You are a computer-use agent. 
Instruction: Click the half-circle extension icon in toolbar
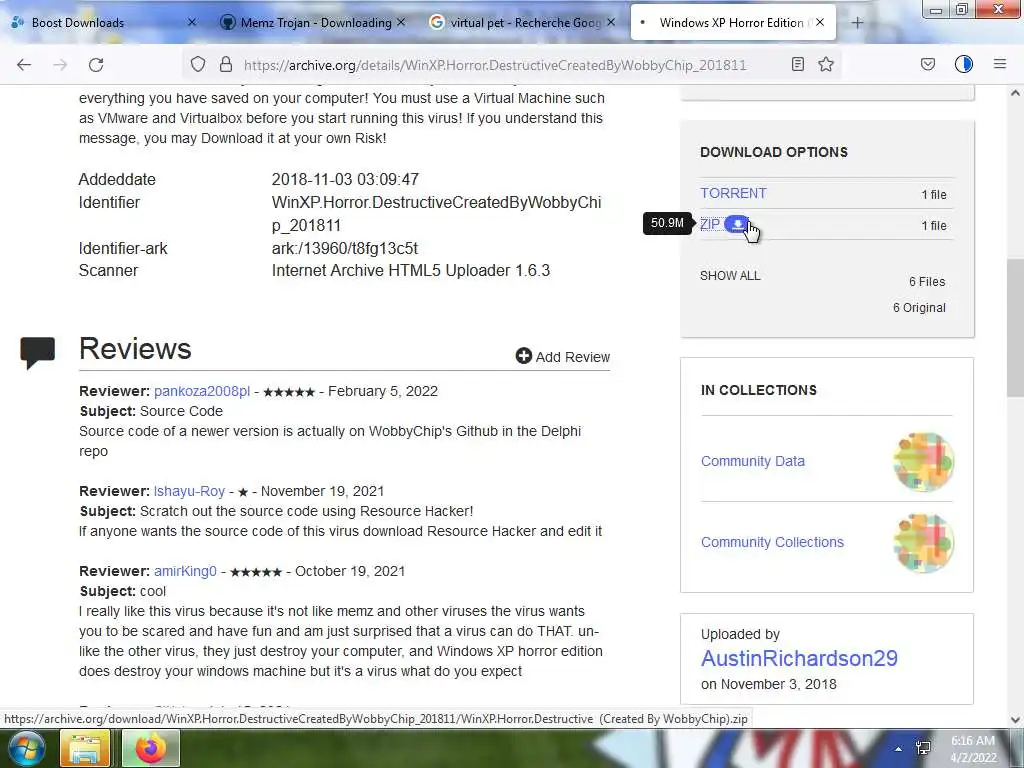click(964, 64)
